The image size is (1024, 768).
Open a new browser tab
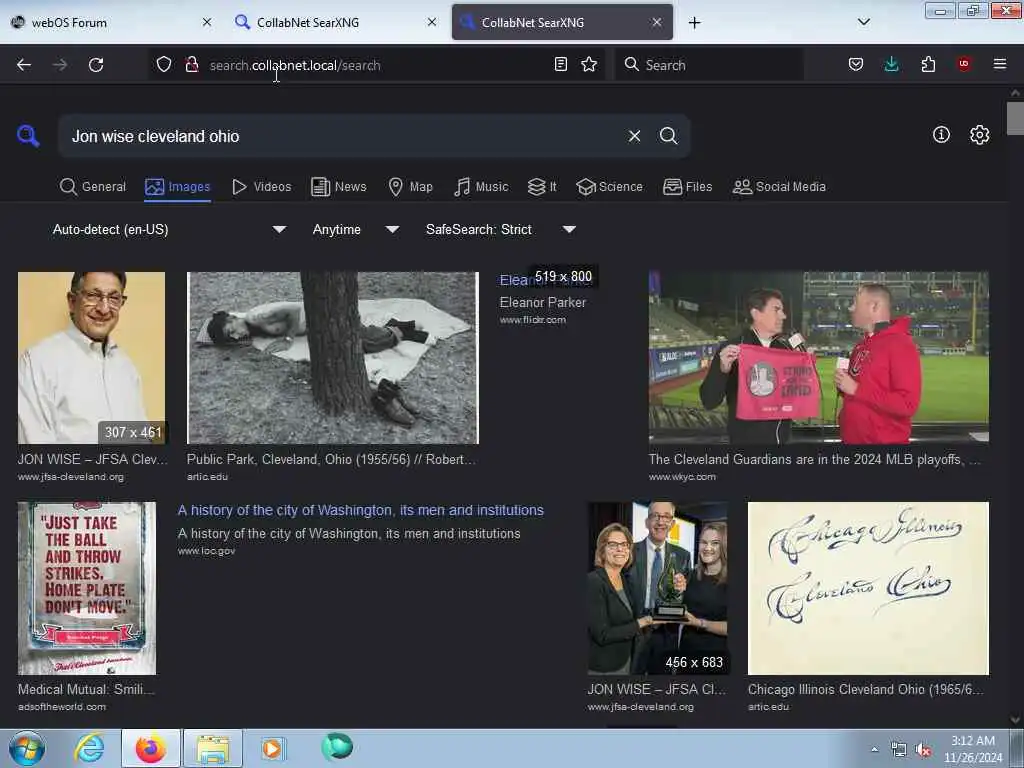694,23
